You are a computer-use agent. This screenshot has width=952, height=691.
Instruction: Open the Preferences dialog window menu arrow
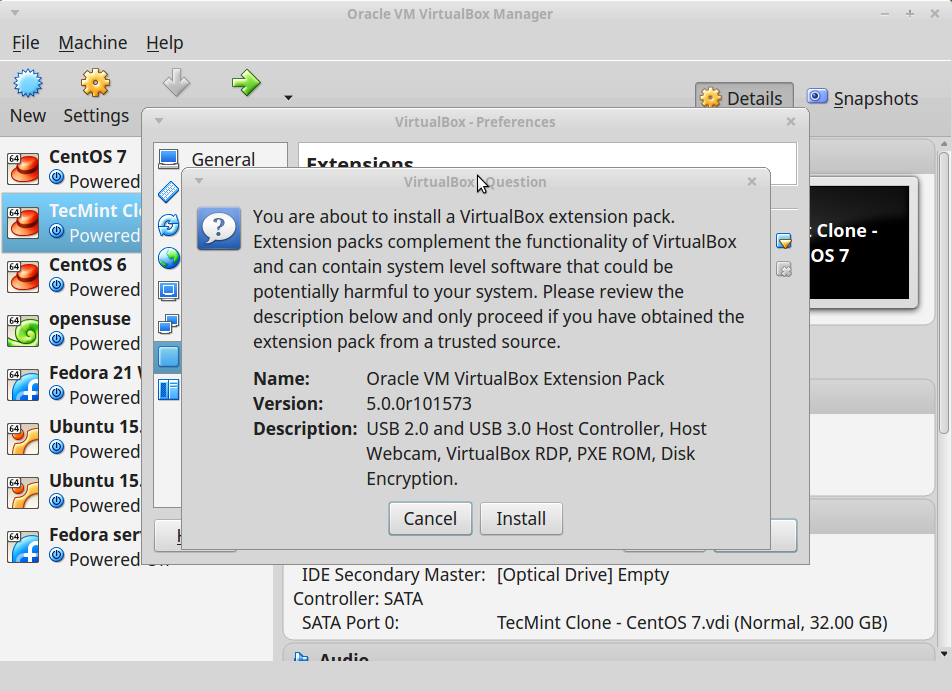[x=159, y=121]
